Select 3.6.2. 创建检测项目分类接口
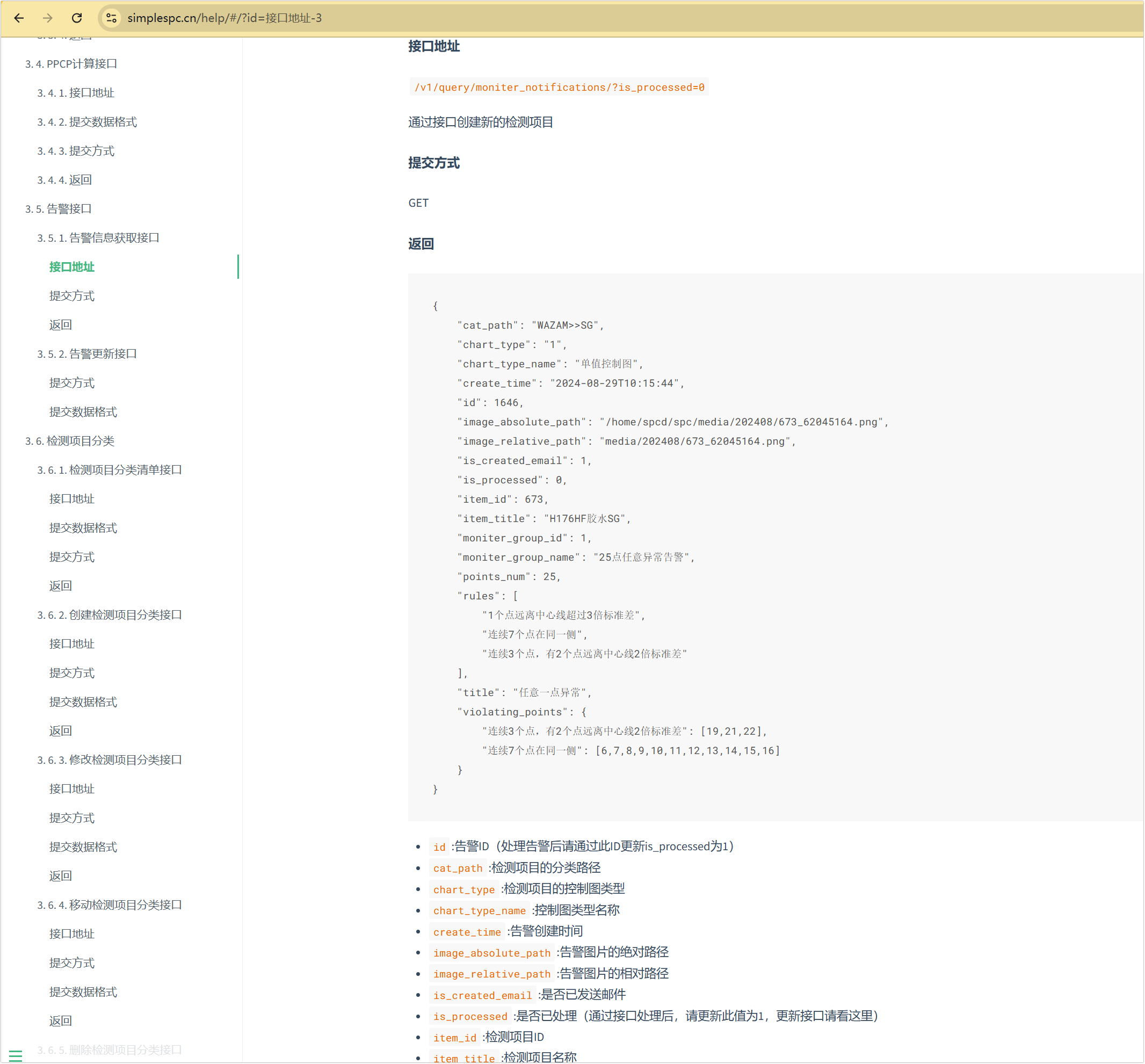This screenshot has height=1064, width=1145. pyautogui.click(x=110, y=615)
